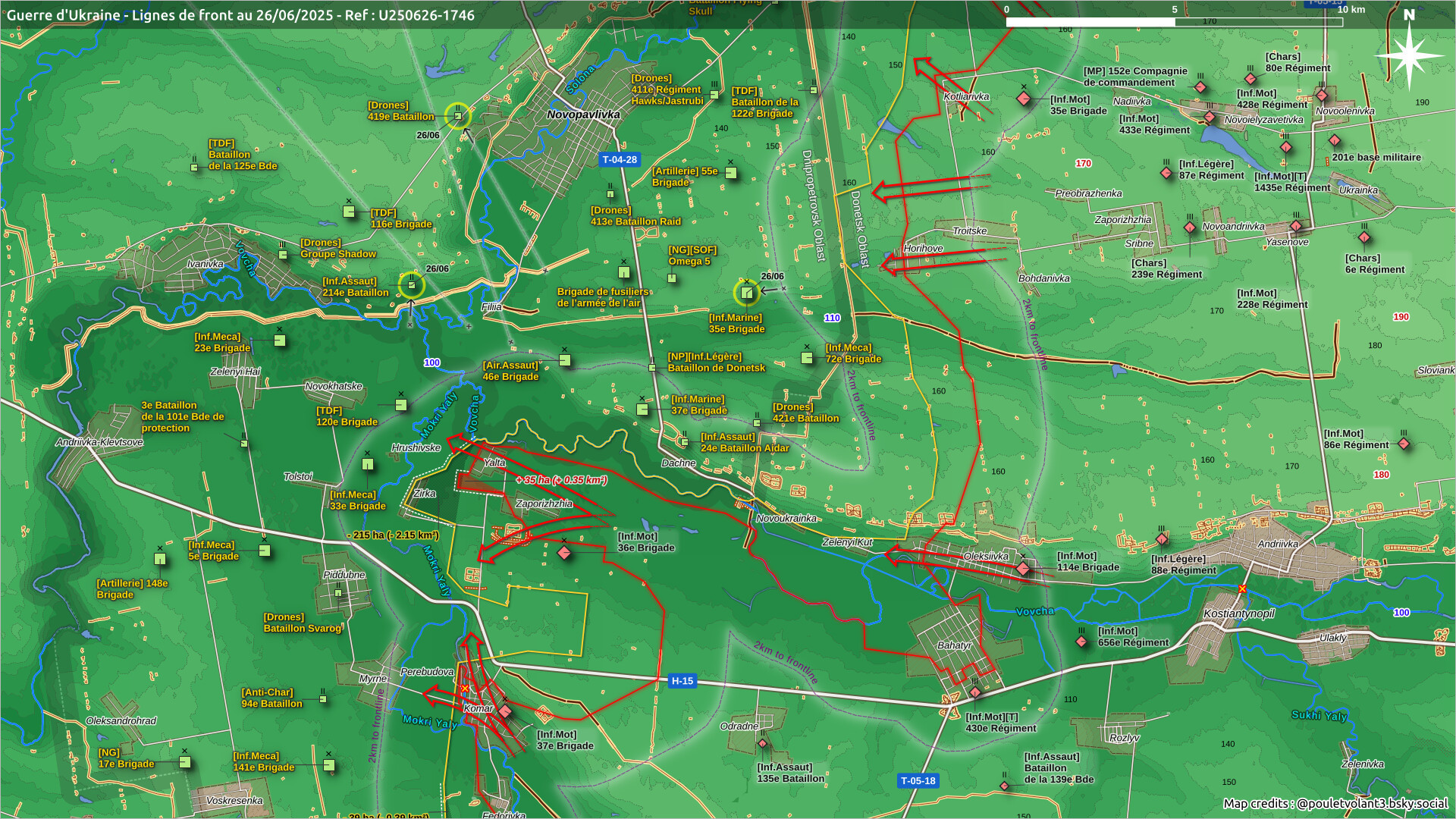
Task: Click the 120e Brigade TDF marker
Action: pyautogui.click(x=401, y=405)
